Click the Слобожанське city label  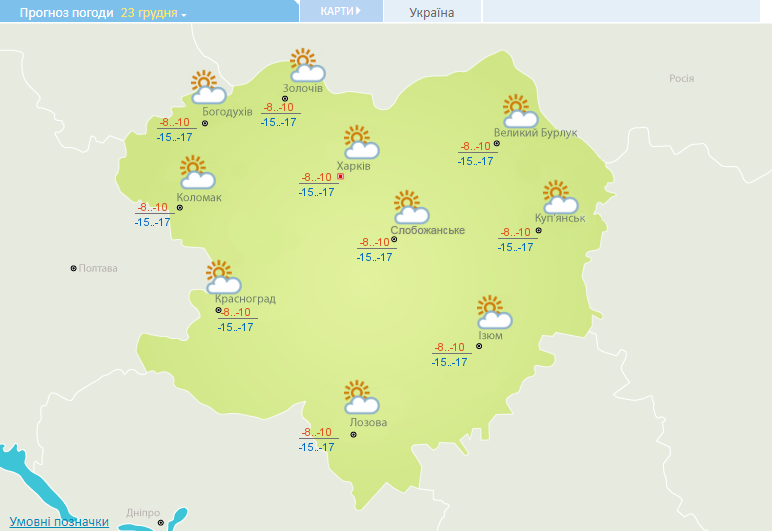427,231
